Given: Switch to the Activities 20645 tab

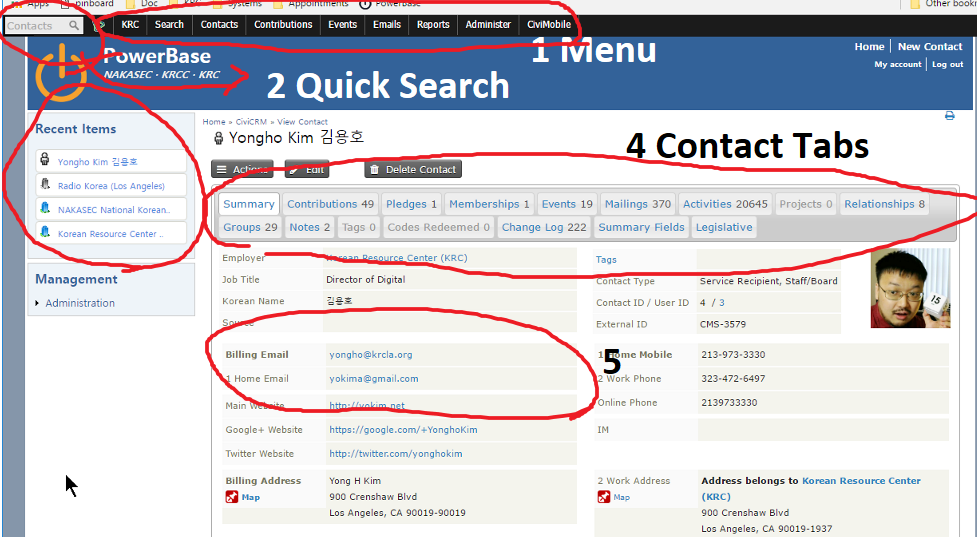Looking at the screenshot, I should [x=725, y=204].
